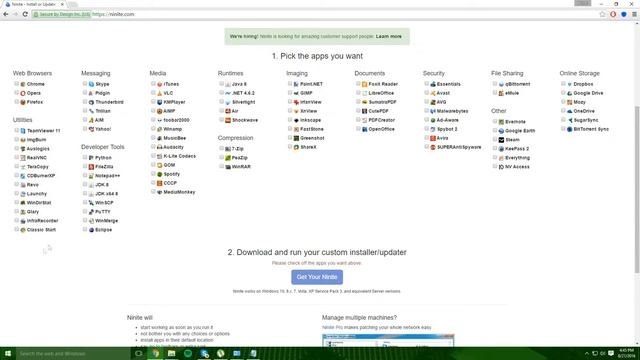Screen dimensions: 640x360
Task: Click the TeamViewer 11 icon in Utilities
Action: pos(23,131)
